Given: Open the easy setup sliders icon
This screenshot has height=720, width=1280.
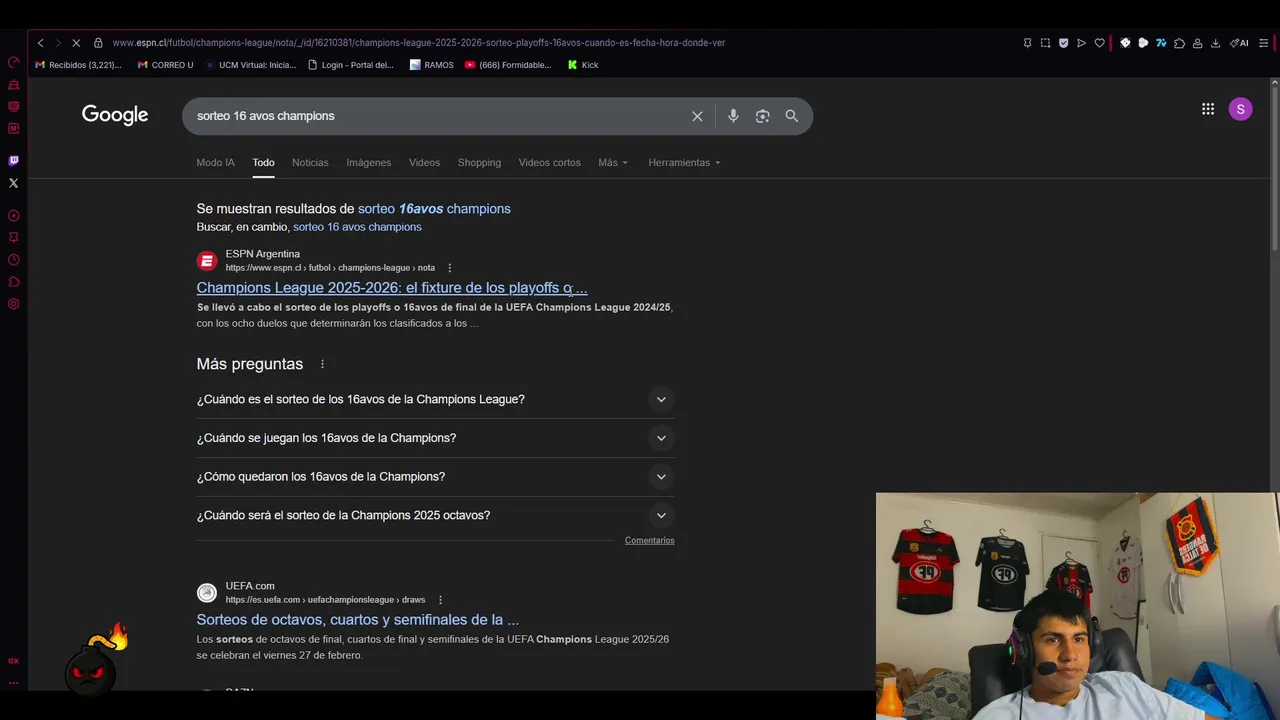Looking at the screenshot, I should click(1264, 43).
